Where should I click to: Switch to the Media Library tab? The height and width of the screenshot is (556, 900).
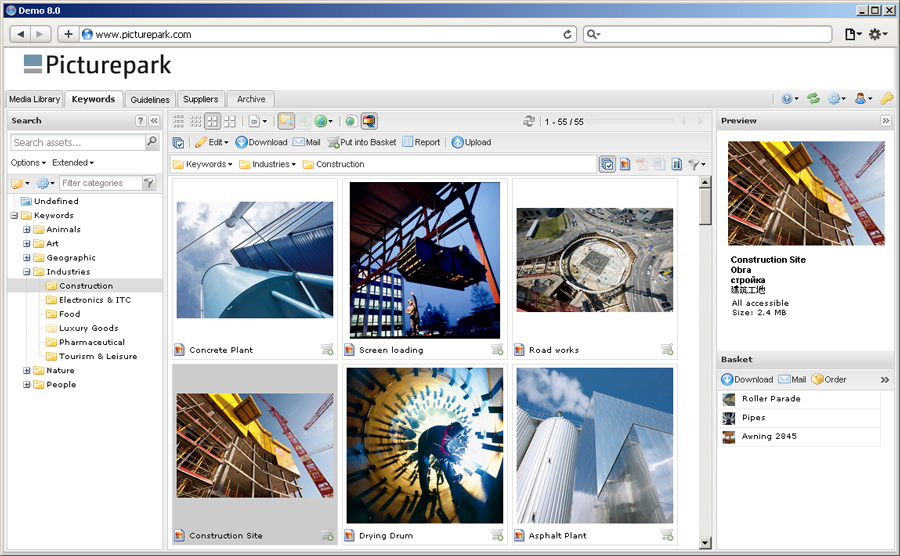[34, 99]
